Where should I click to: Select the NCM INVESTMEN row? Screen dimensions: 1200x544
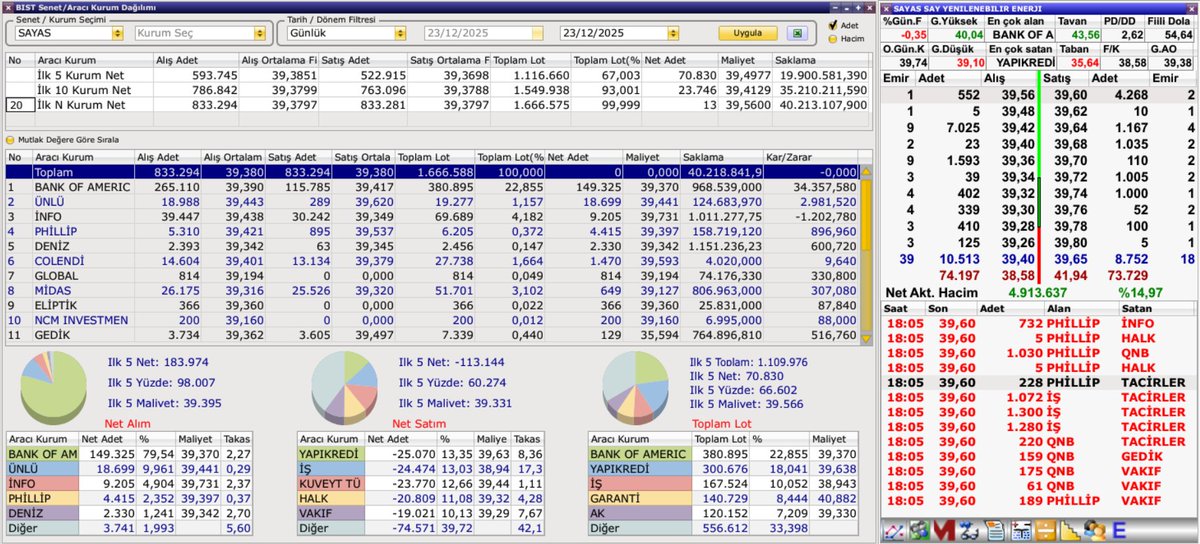pos(433,320)
